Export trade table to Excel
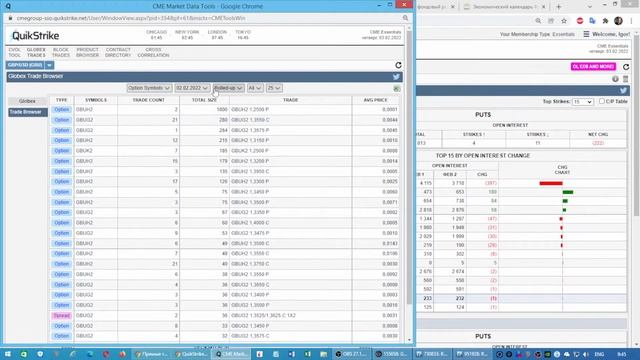This screenshot has height=360, width=640. point(396,88)
